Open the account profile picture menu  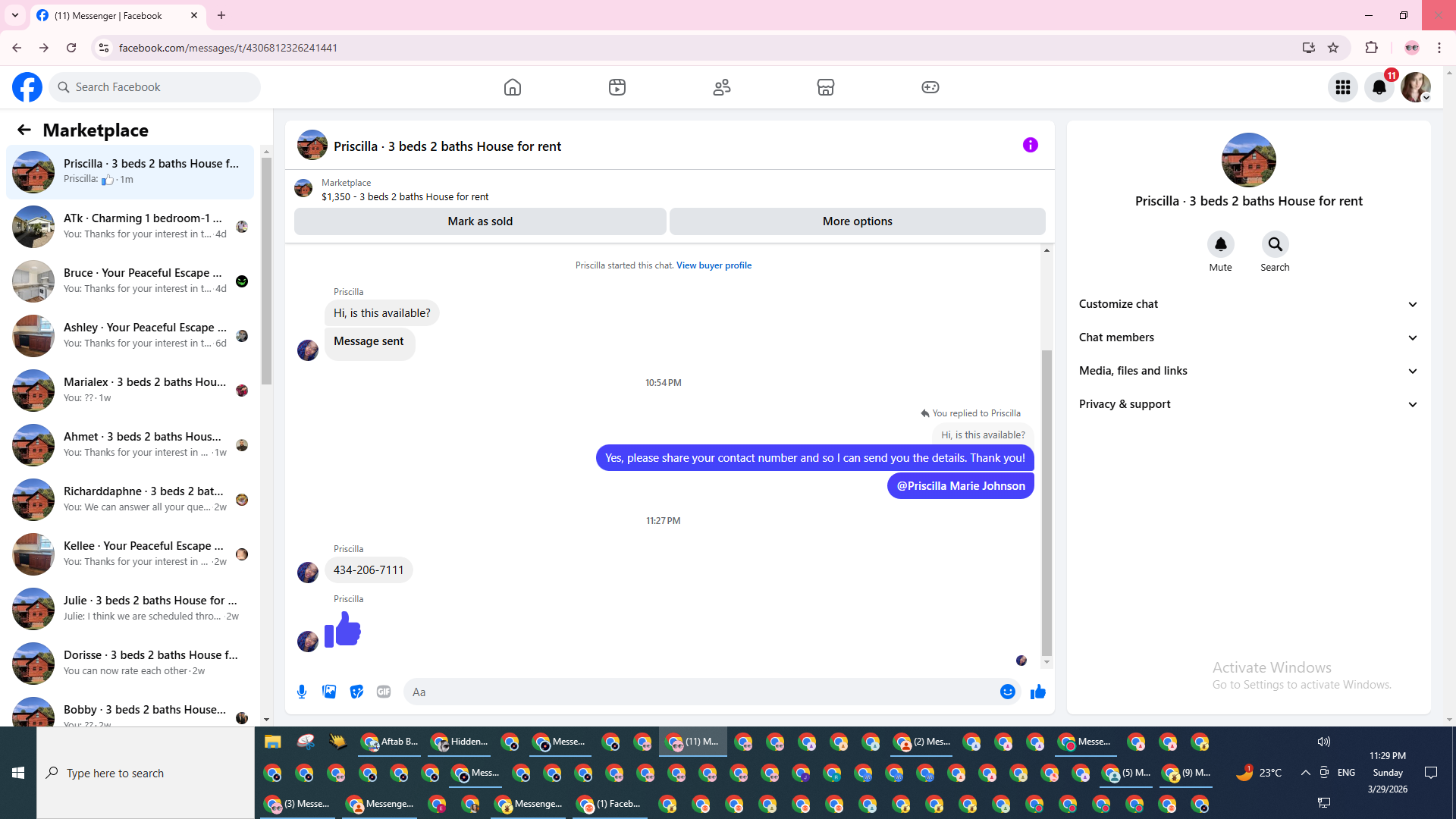pyautogui.click(x=1416, y=87)
